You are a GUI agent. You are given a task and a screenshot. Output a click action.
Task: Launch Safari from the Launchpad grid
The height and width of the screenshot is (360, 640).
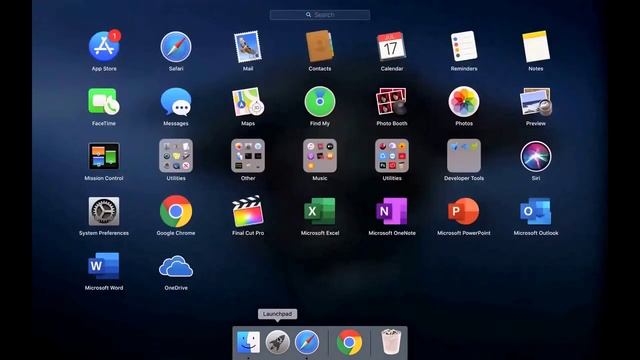click(x=176, y=47)
